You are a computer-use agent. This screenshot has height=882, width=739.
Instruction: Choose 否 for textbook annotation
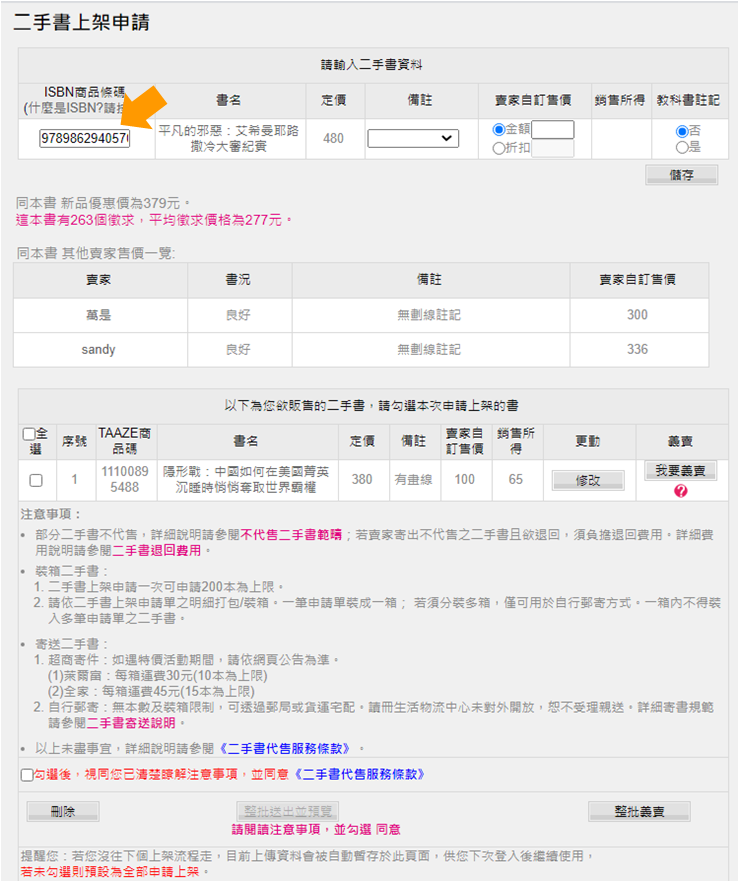click(682, 131)
